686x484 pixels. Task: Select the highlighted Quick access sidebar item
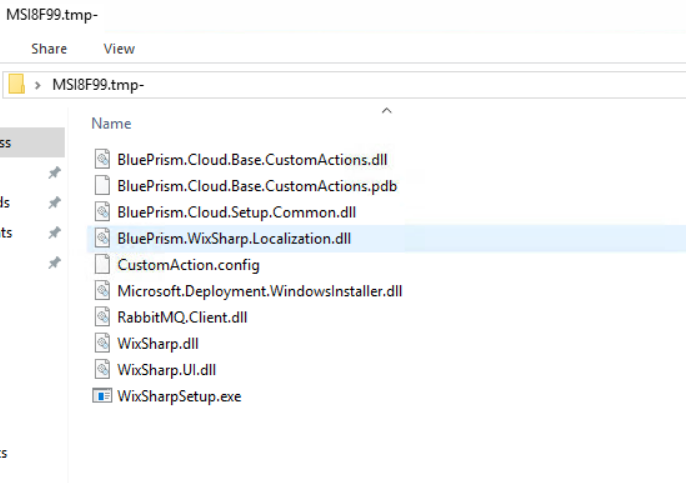32,142
